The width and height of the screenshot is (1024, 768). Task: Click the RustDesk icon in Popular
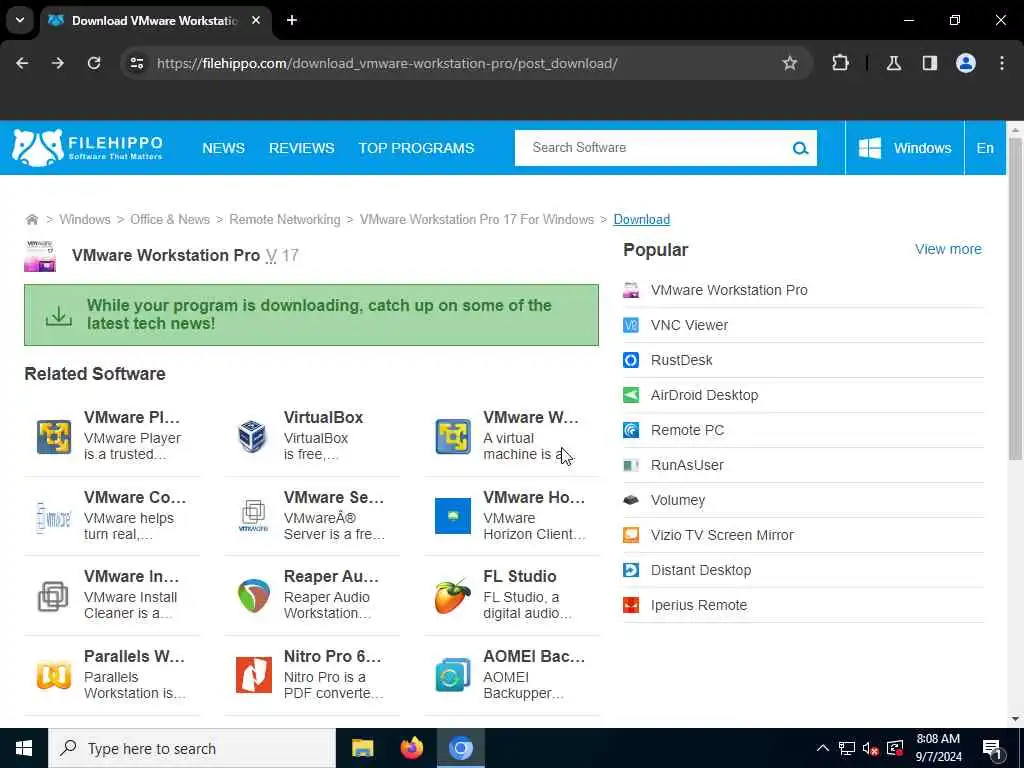pos(631,360)
